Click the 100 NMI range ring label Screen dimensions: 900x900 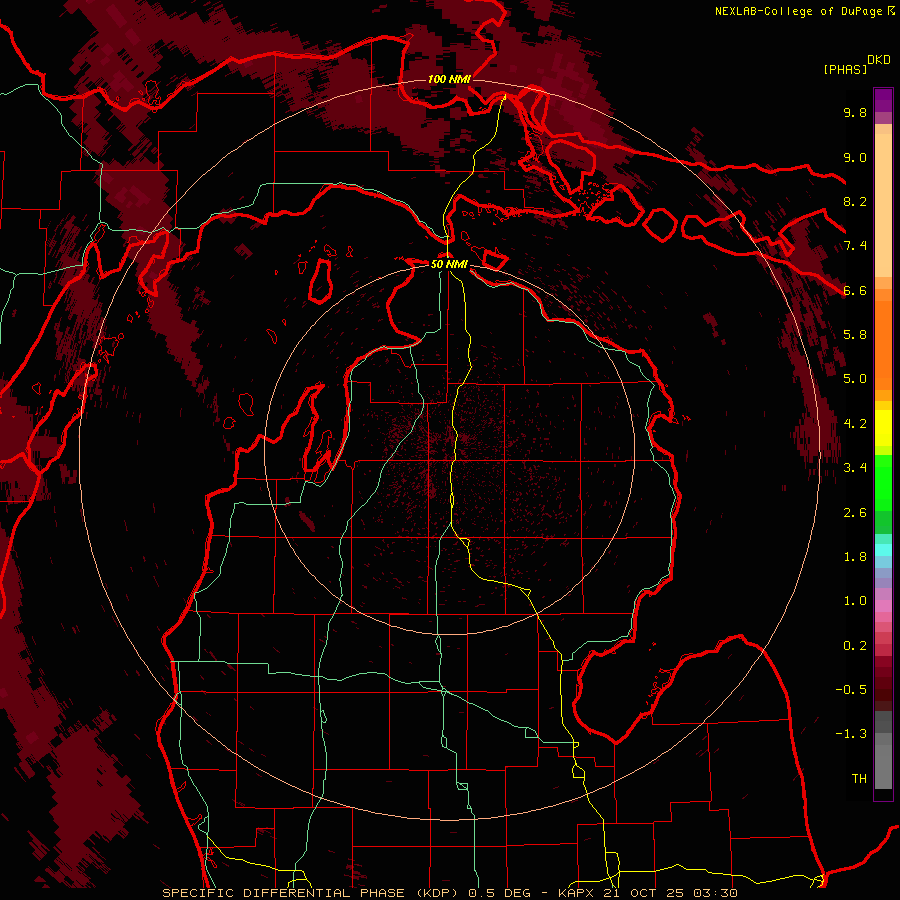[449, 79]
